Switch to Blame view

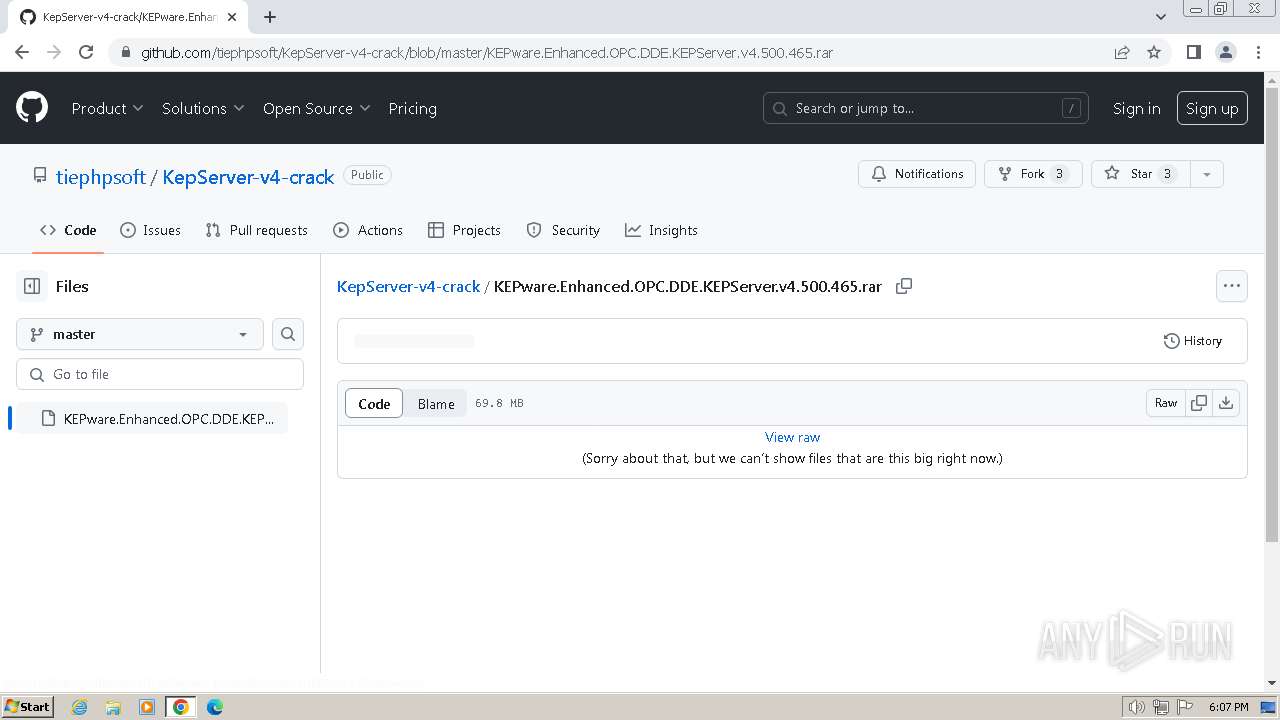(x=436, y=403)
